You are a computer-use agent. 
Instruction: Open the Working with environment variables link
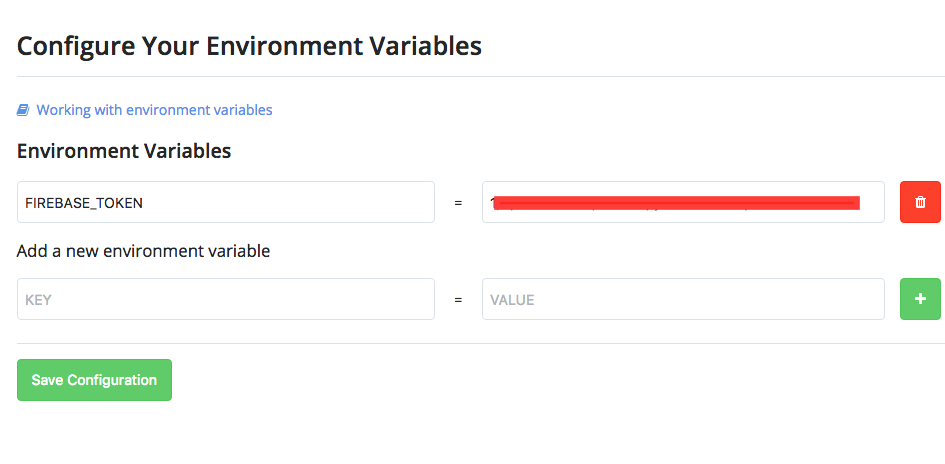click(x=154, y=110)
